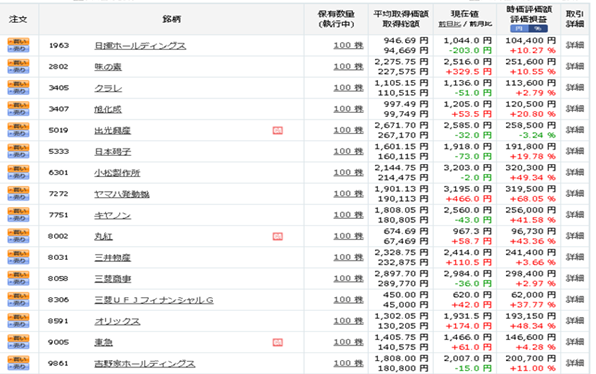596x374 pixels.
Task: Click the sell button for 三菱UFJフィナンシャルG
Action: [x=18, y=304]
